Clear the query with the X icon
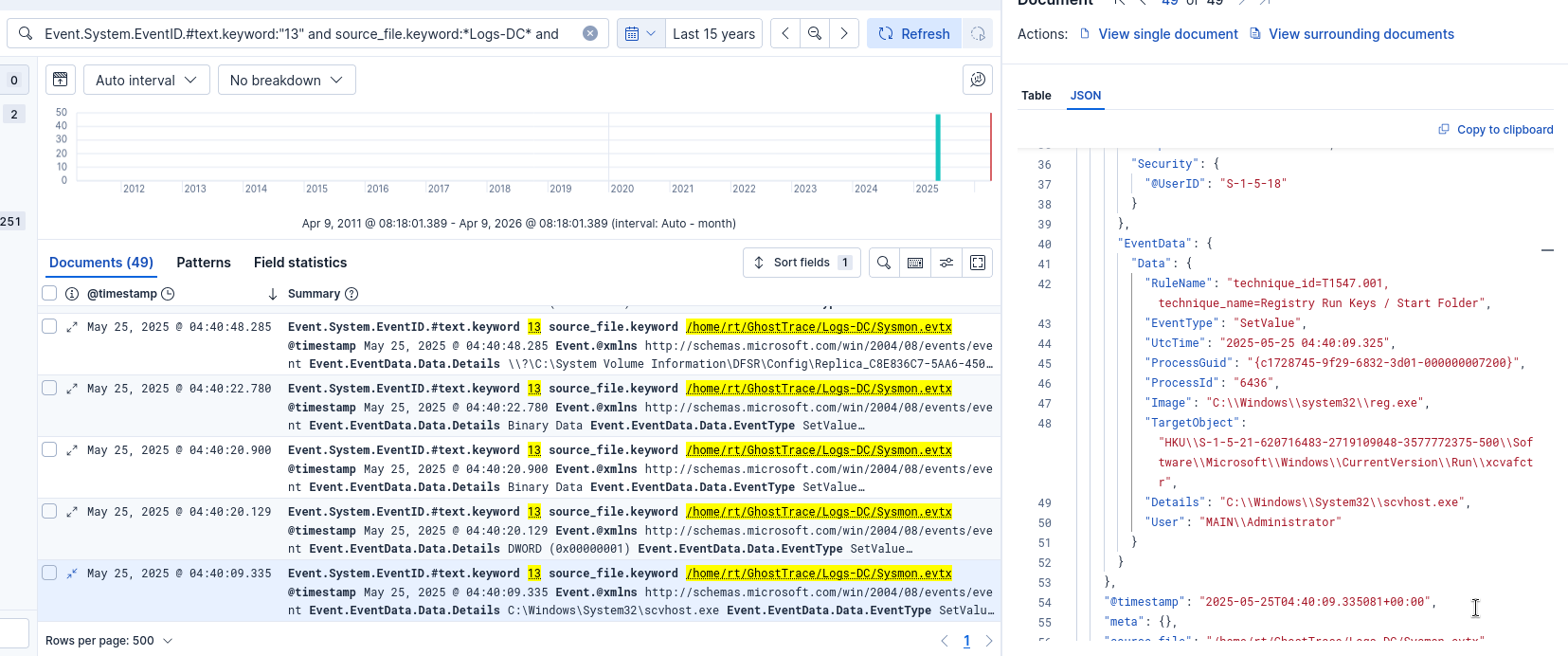 (590, 34)
